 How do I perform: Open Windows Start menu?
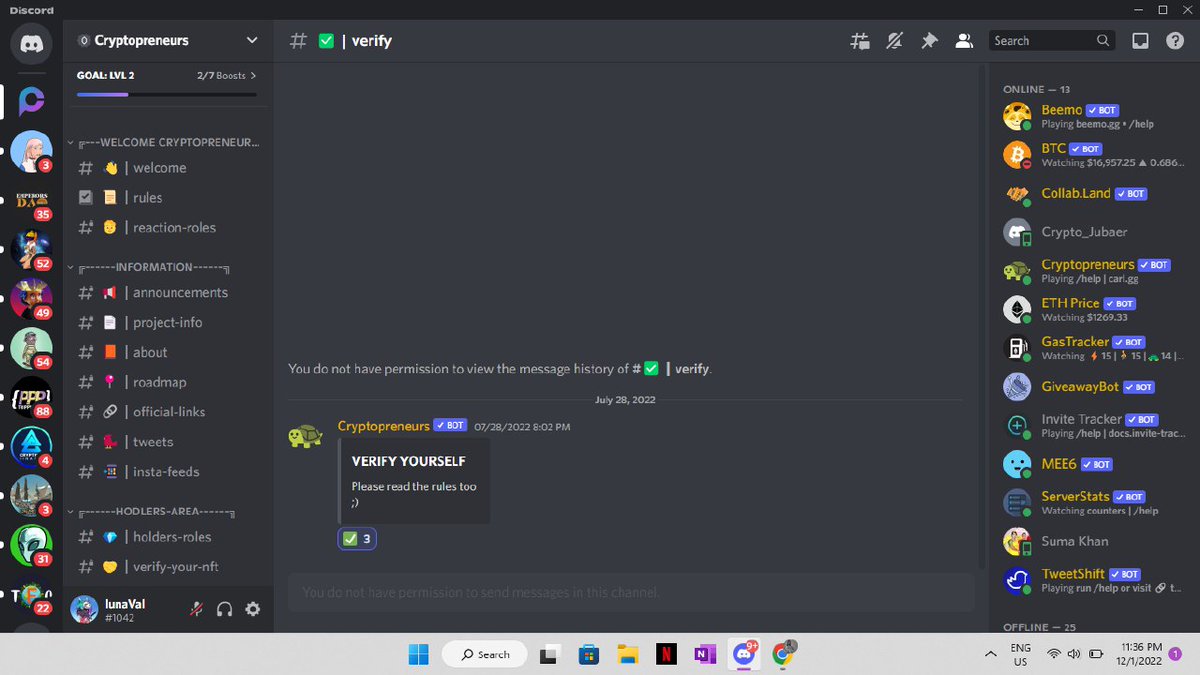tap(417, 654)
